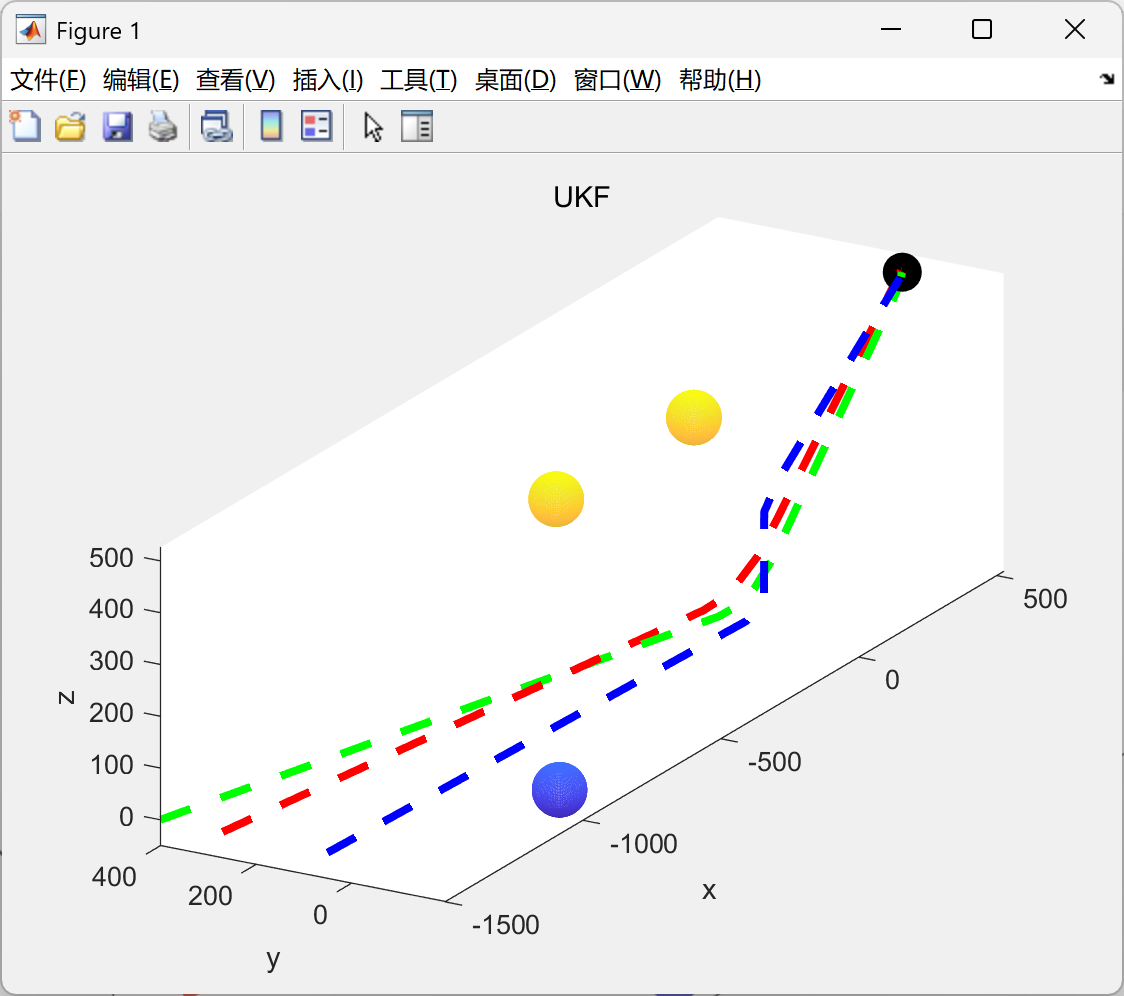Click the y-axis tick label 200
Screen dimensions: 1124x996
210,896
